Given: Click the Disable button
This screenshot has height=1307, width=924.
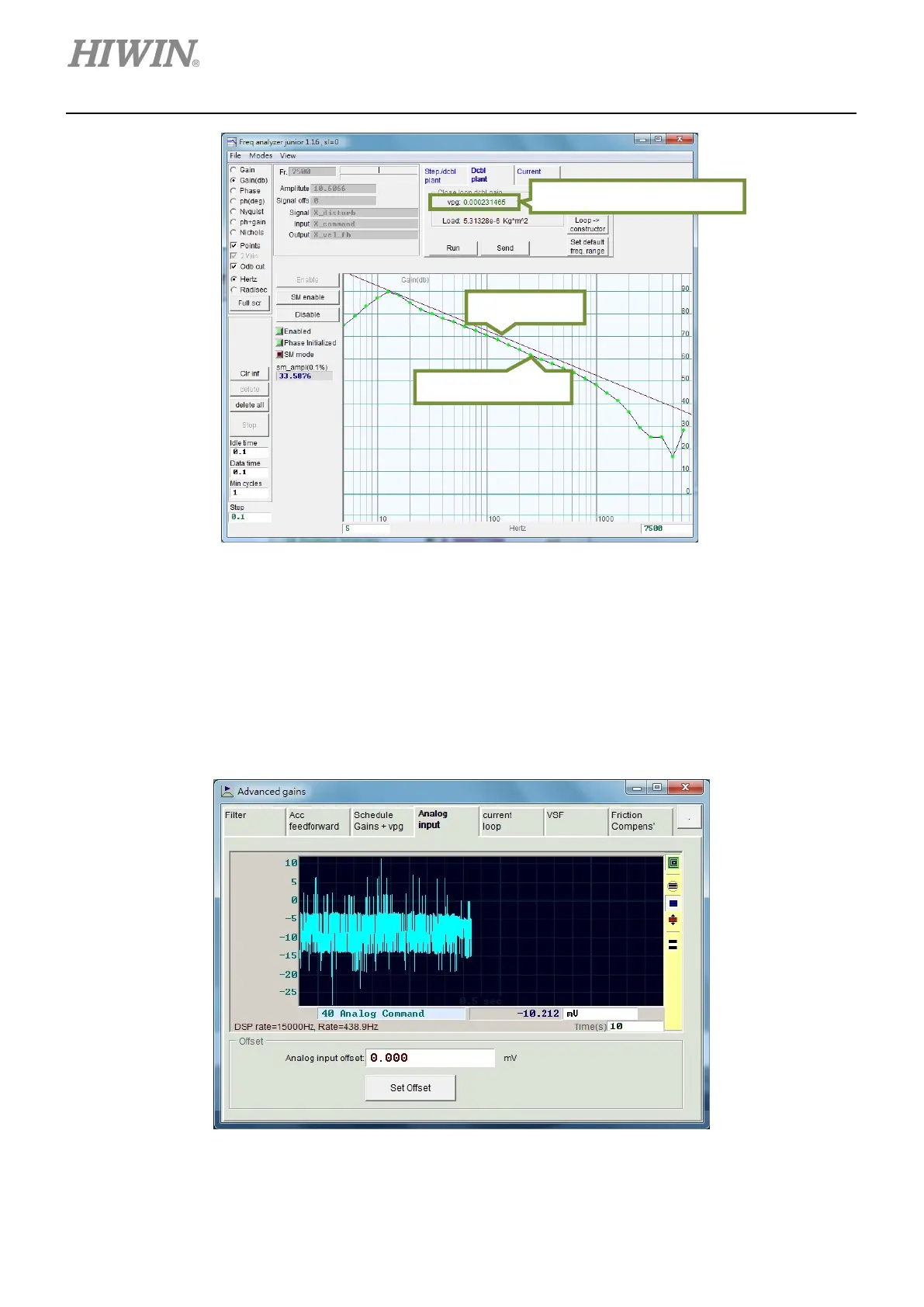Looking at the screenshot, I should 307,315.
